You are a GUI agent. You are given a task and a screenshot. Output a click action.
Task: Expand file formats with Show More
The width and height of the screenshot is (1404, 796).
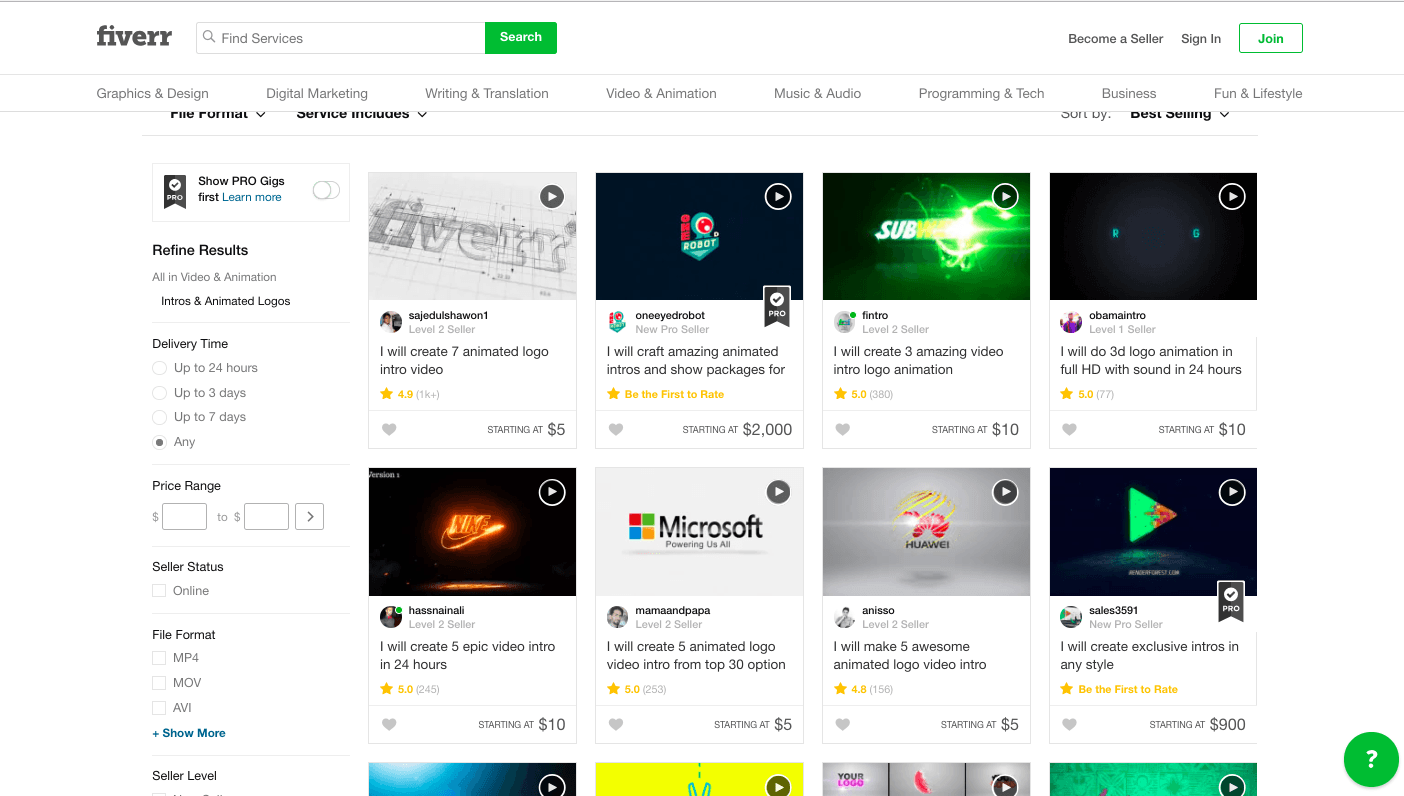point(189,733)
